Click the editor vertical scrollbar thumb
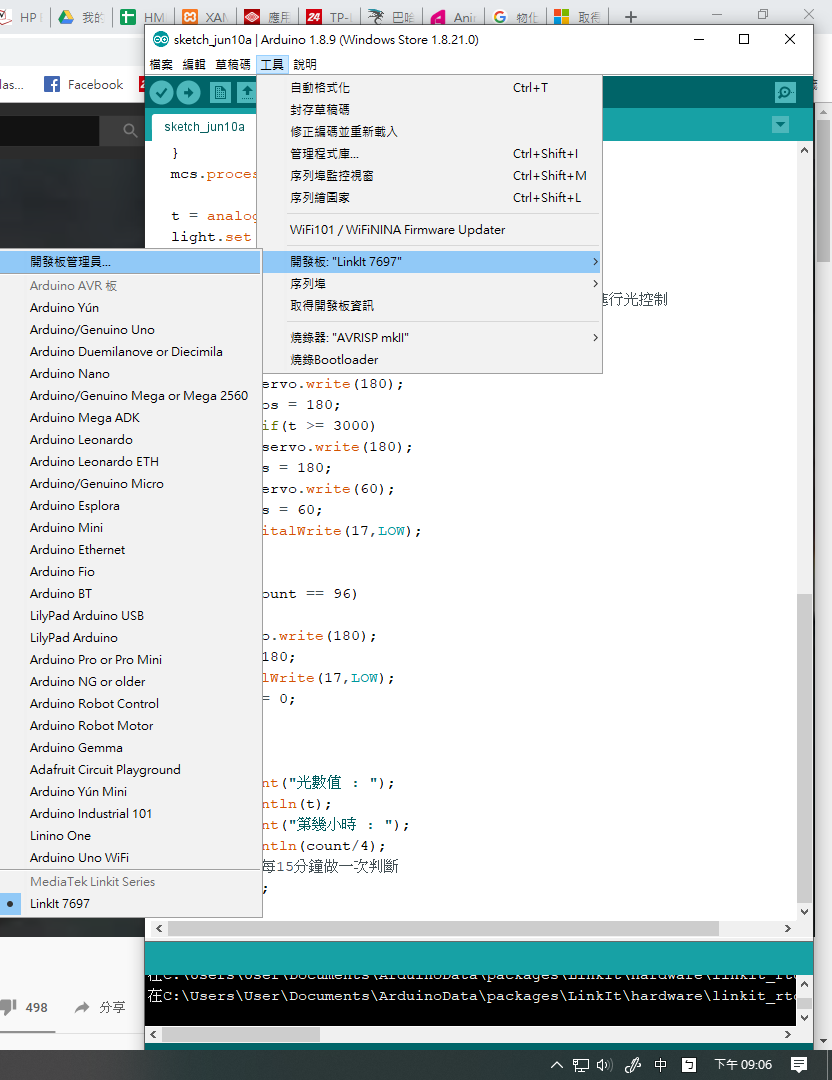Image resolution: width=832 pixels, height=1080 pixels. tap(804, 747)
